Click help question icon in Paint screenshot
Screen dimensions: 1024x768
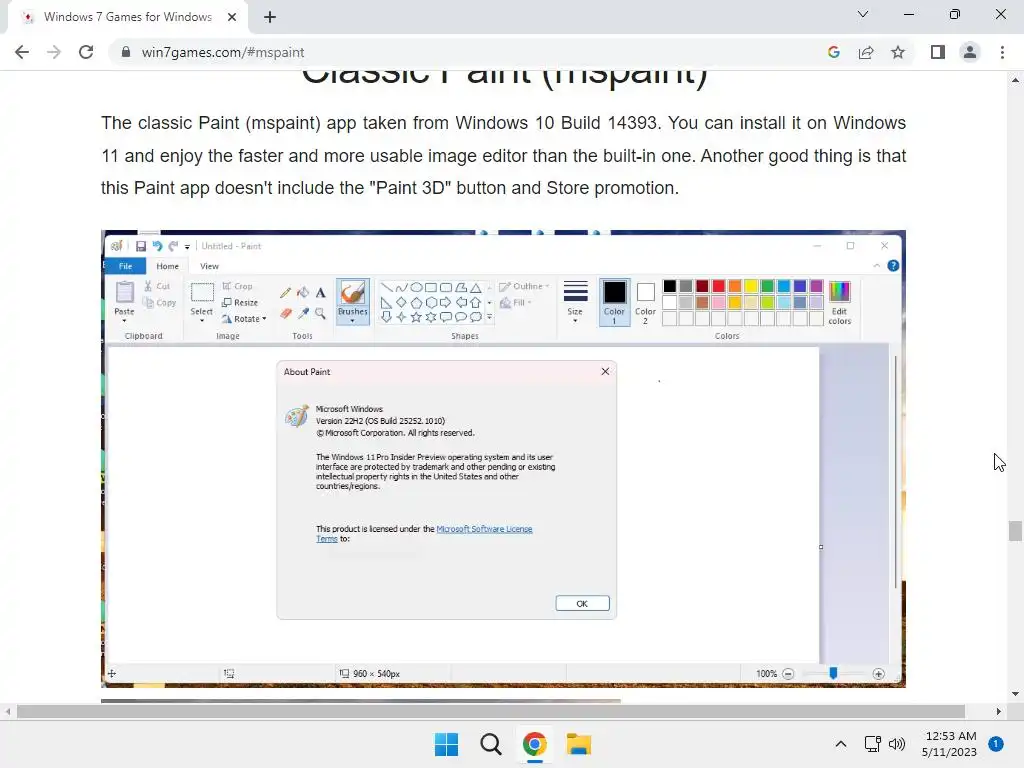(x=893, y=266)
